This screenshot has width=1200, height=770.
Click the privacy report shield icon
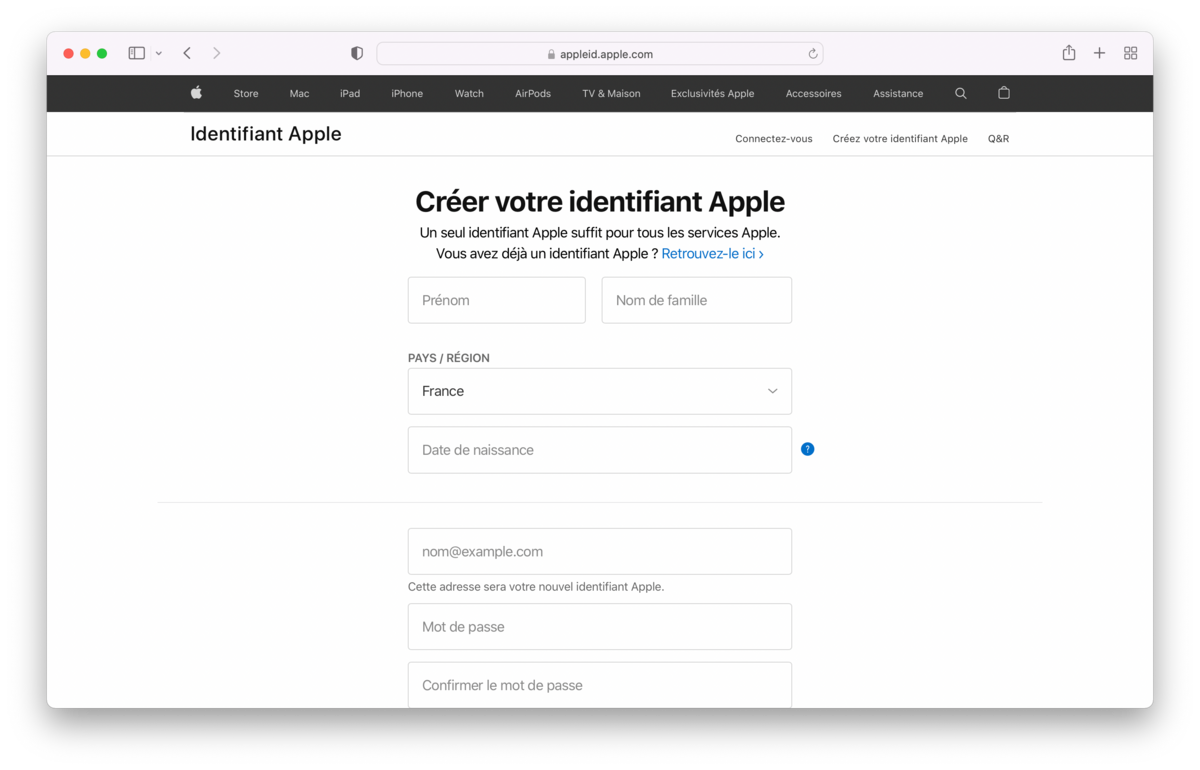(x=357, y=53)
